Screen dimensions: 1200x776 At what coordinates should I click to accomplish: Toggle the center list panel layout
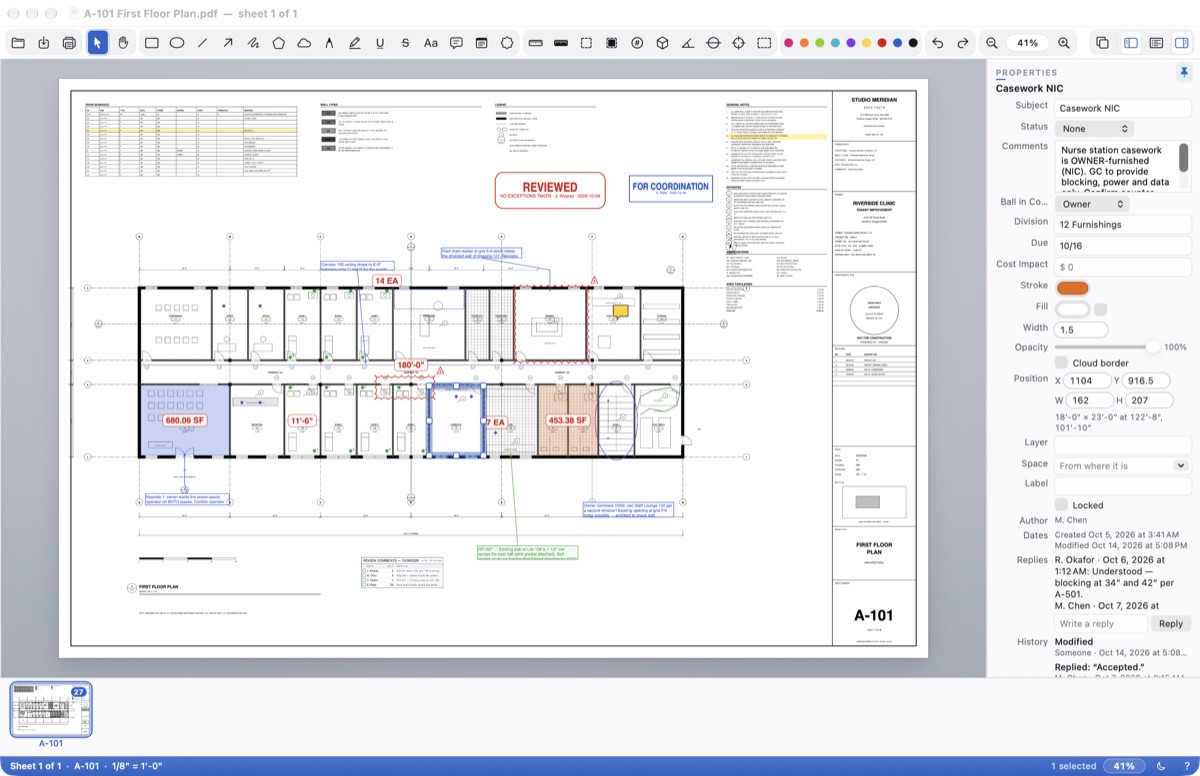[1156, 43]
